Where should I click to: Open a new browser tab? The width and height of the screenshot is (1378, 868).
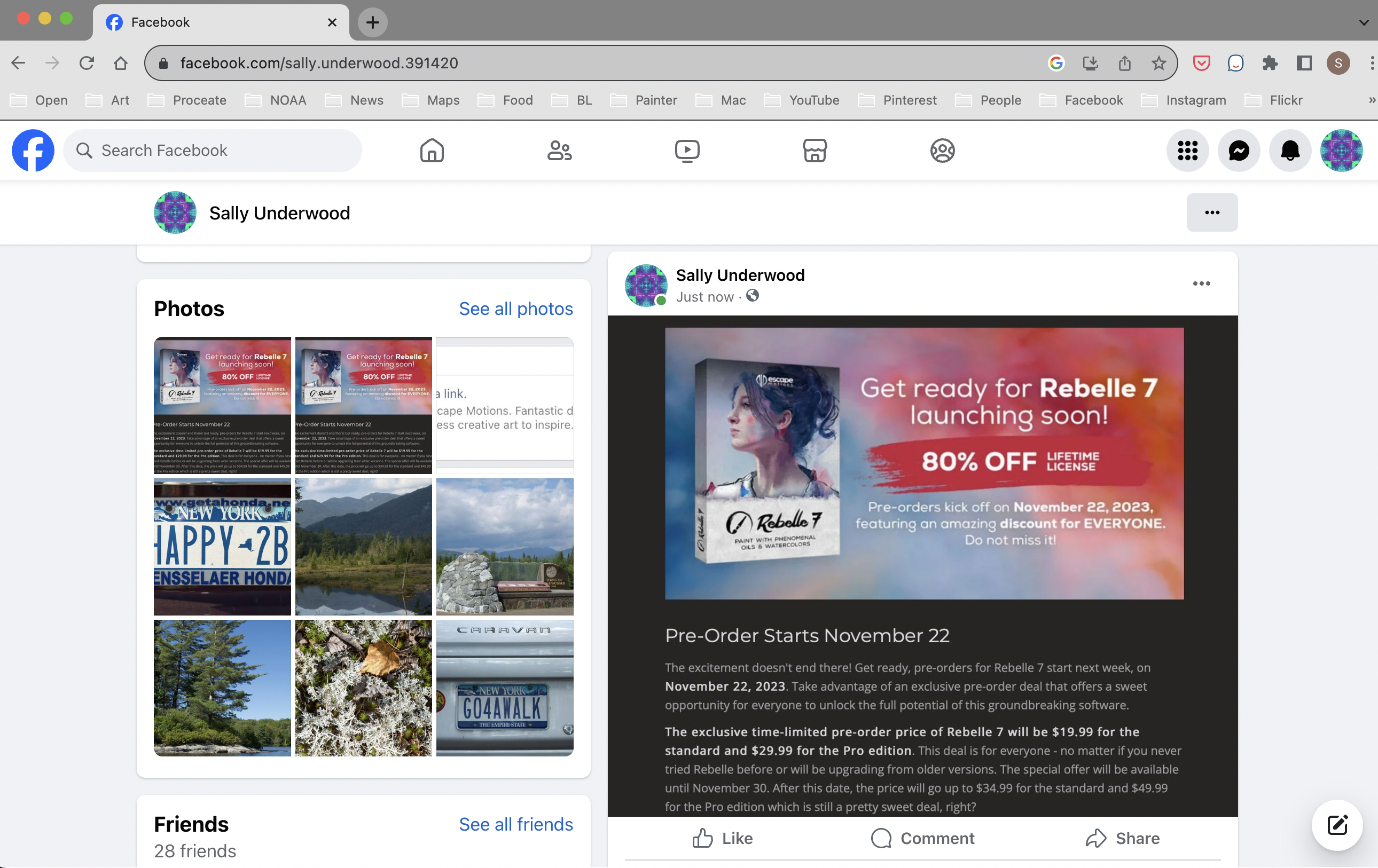click(x=373, y=22)
